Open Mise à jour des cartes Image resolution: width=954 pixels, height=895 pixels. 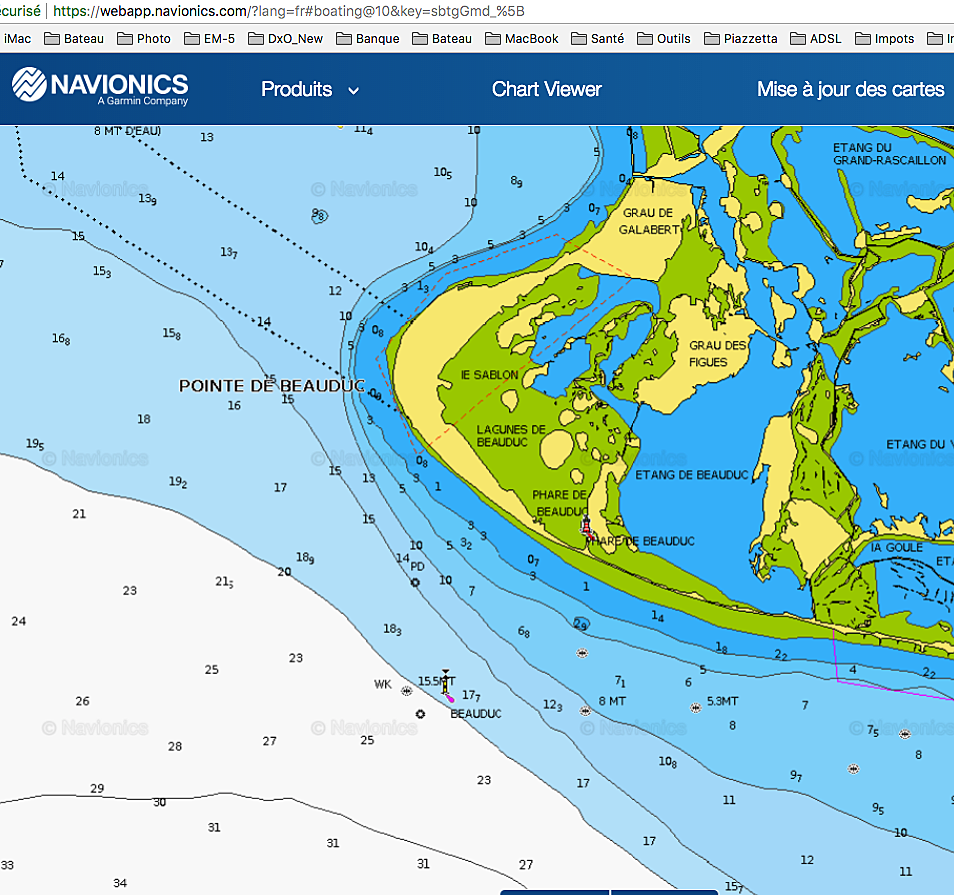(851, 89)
